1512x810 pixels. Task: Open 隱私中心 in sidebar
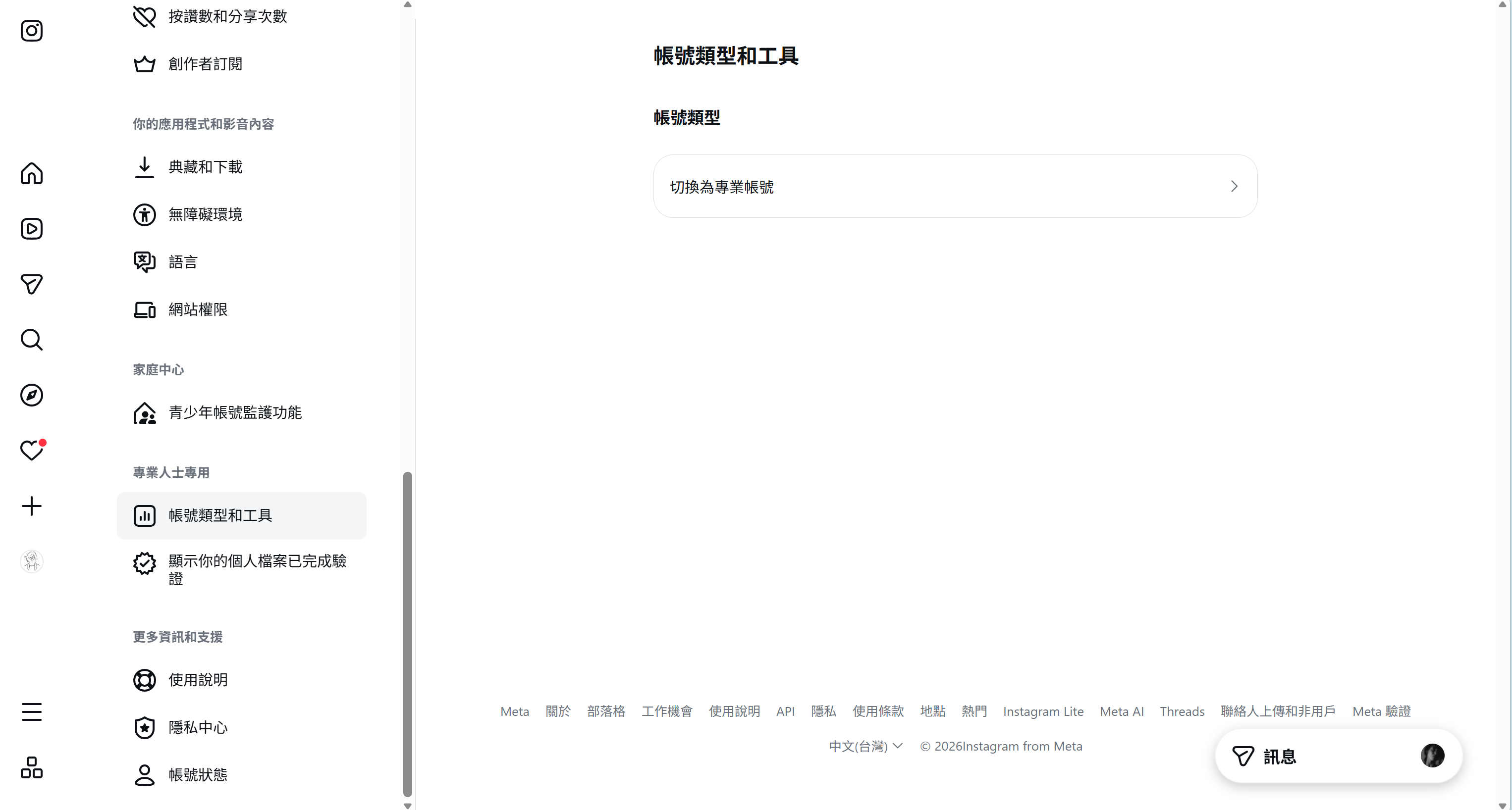click(x=241, y=728)
